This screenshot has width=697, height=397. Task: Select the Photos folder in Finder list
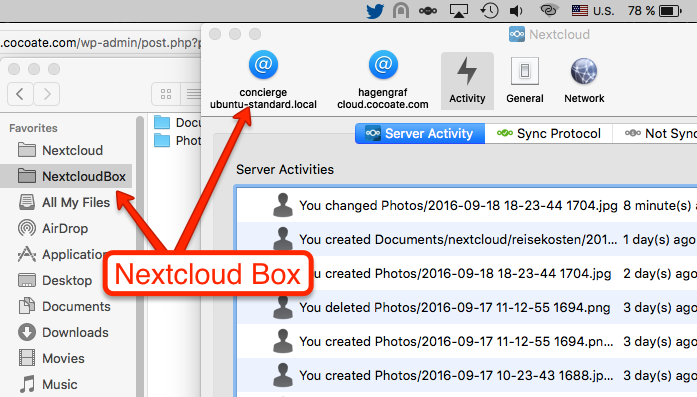[x=176, y=140]
